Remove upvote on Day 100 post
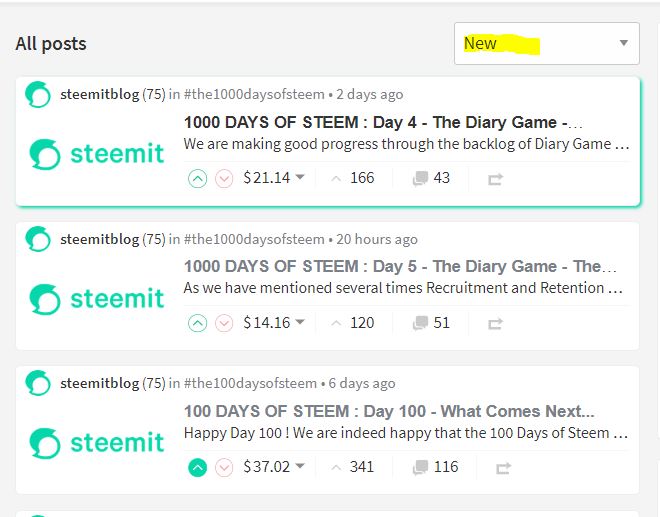 pos(197,467)
